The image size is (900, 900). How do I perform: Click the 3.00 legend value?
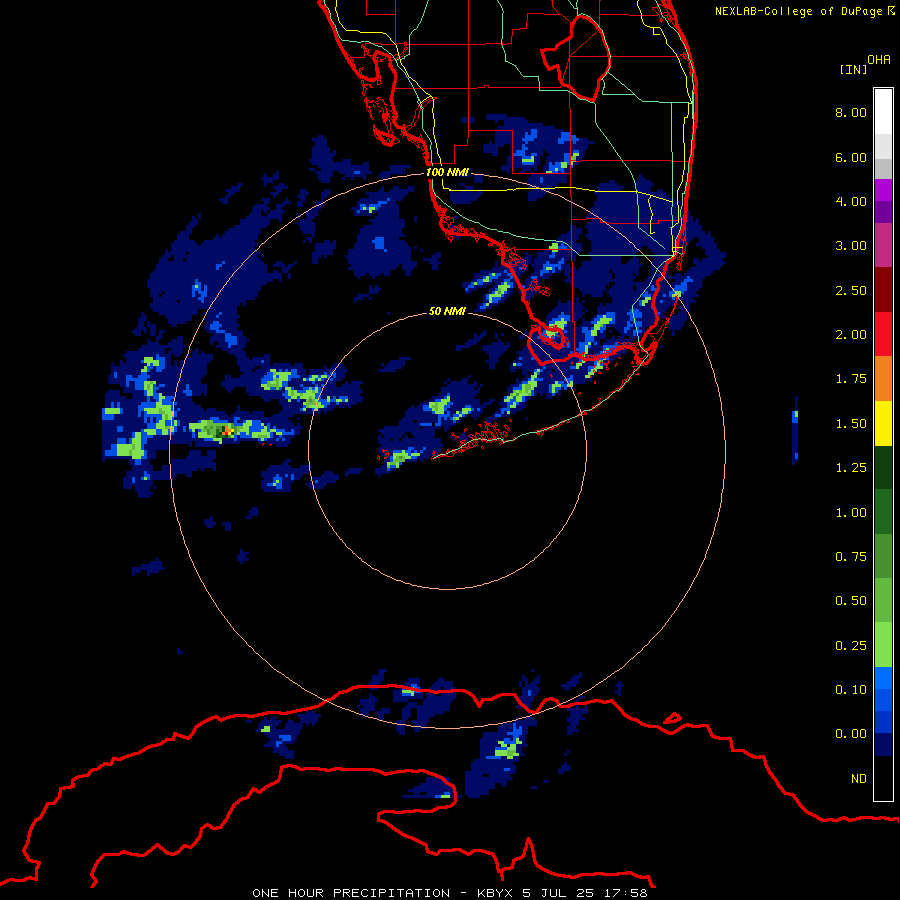click(851, 246)
